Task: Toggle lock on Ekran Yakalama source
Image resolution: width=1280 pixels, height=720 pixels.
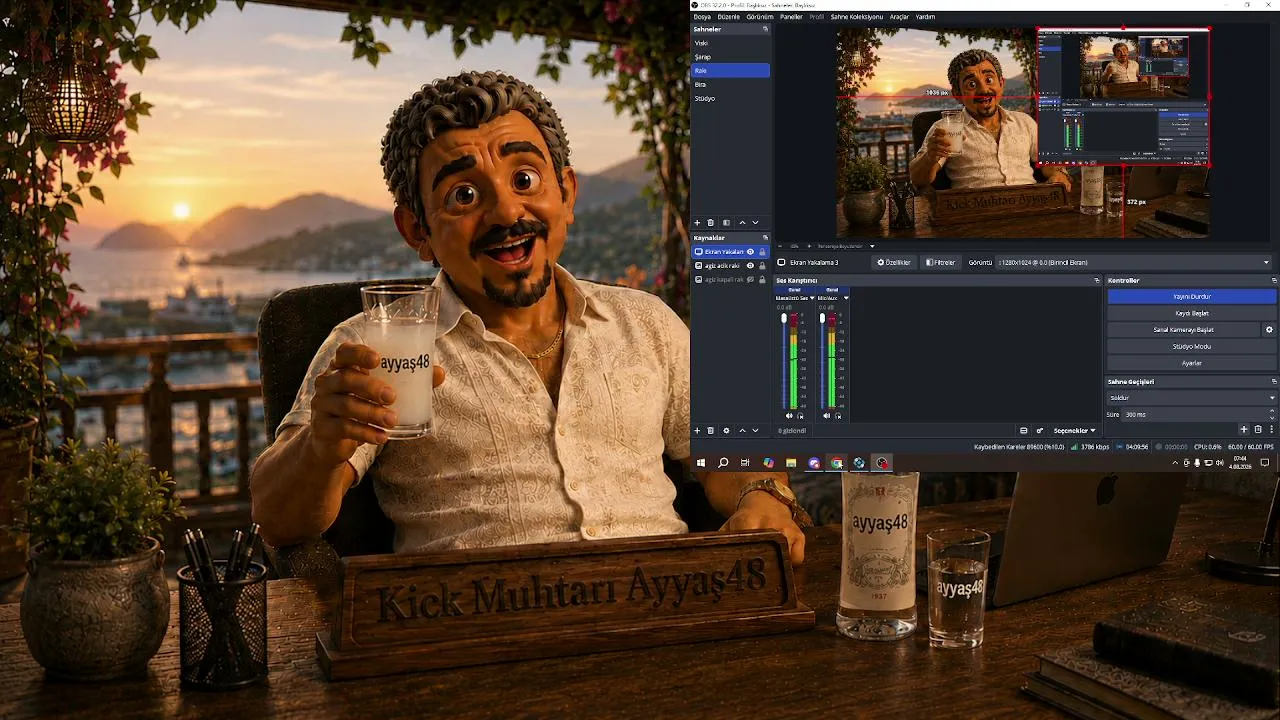Action: 762,252
